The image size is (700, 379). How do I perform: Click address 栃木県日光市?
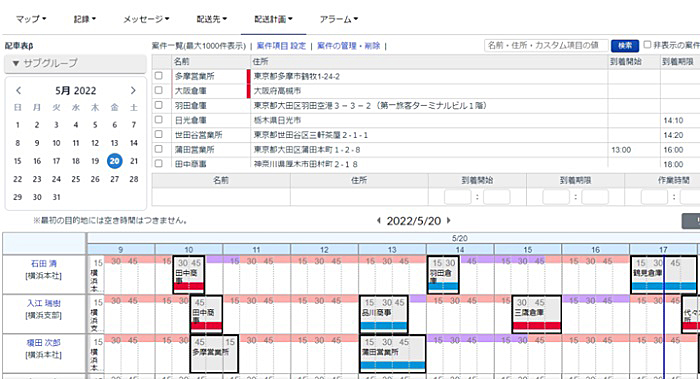click(277, 120)
